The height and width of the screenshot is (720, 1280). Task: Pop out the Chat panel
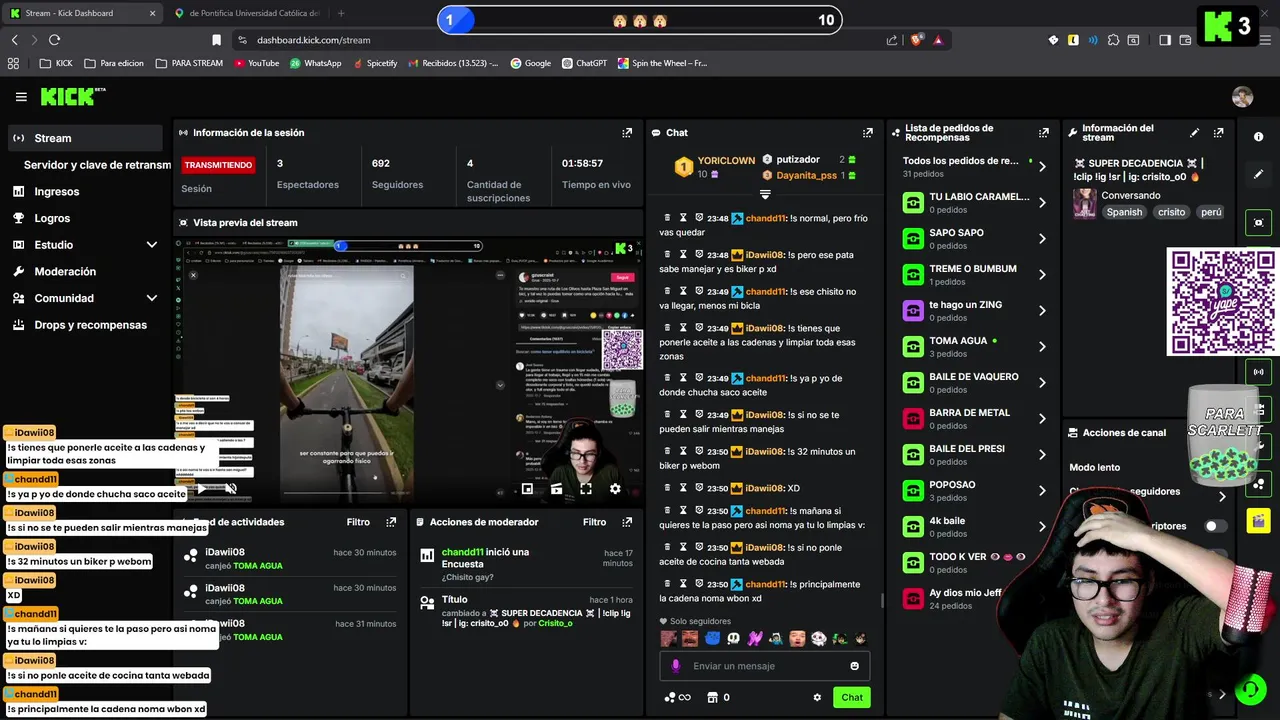(x=867, y=132)
